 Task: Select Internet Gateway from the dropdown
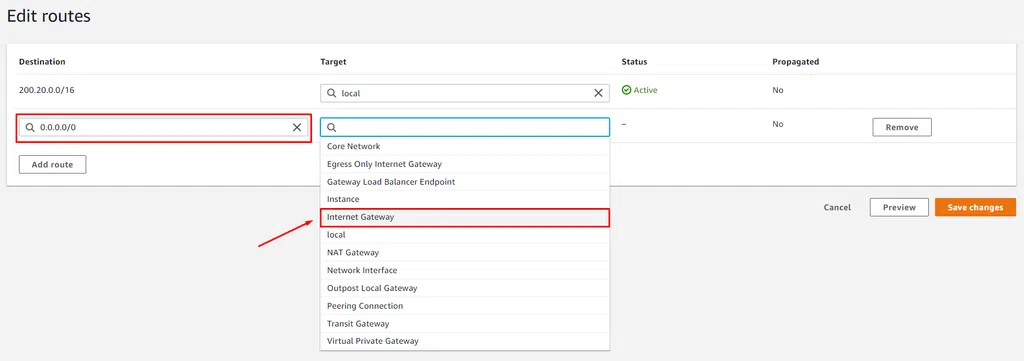pos(465,217)
